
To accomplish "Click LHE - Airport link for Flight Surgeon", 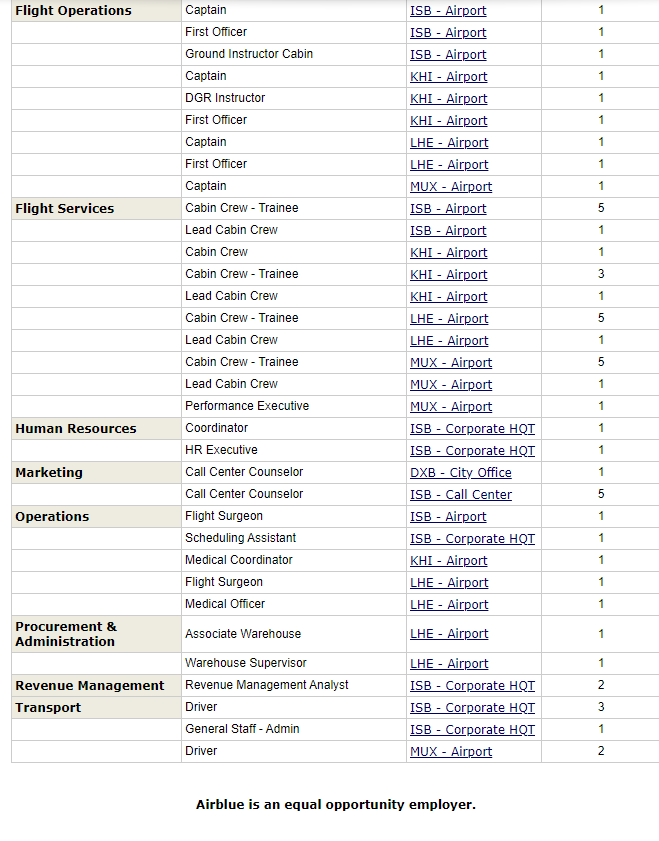I will (449, 582).
